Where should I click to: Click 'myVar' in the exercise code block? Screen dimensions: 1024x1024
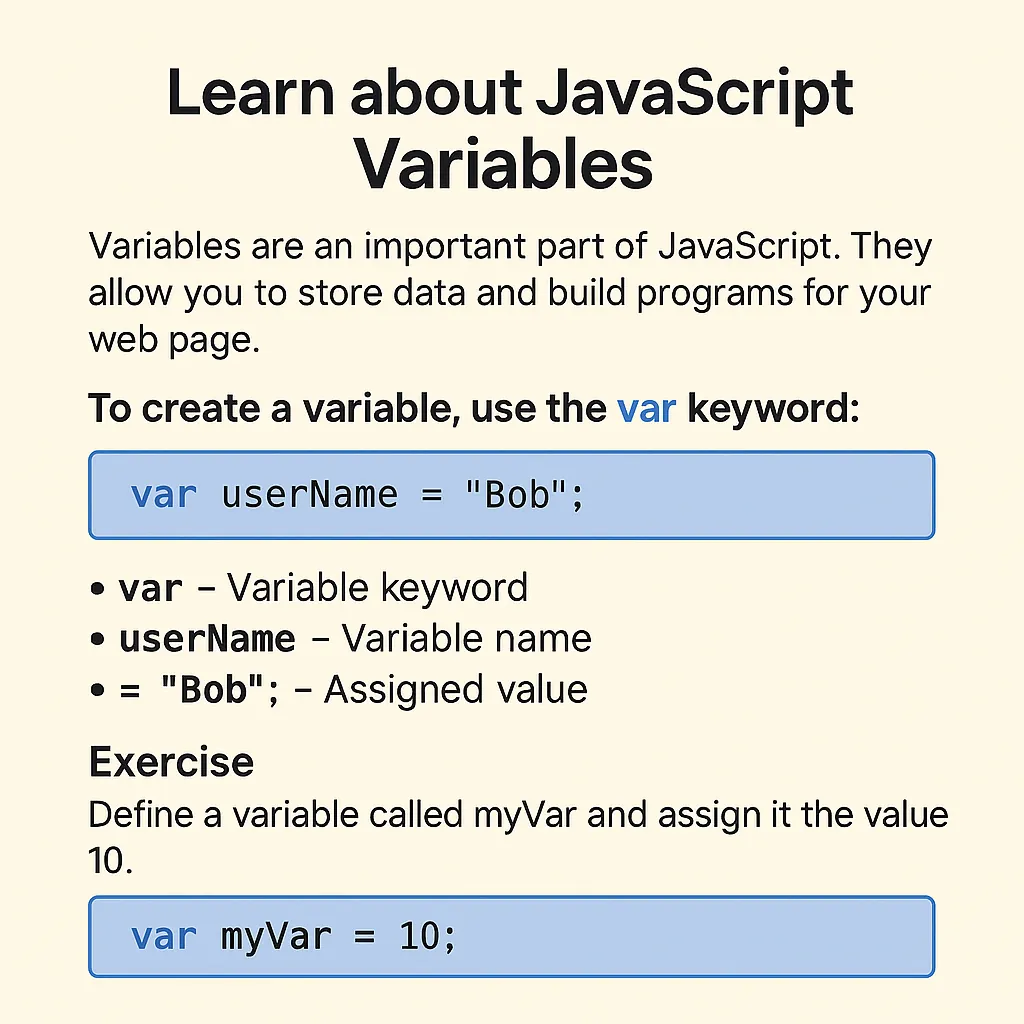click(x=276, y=936)
